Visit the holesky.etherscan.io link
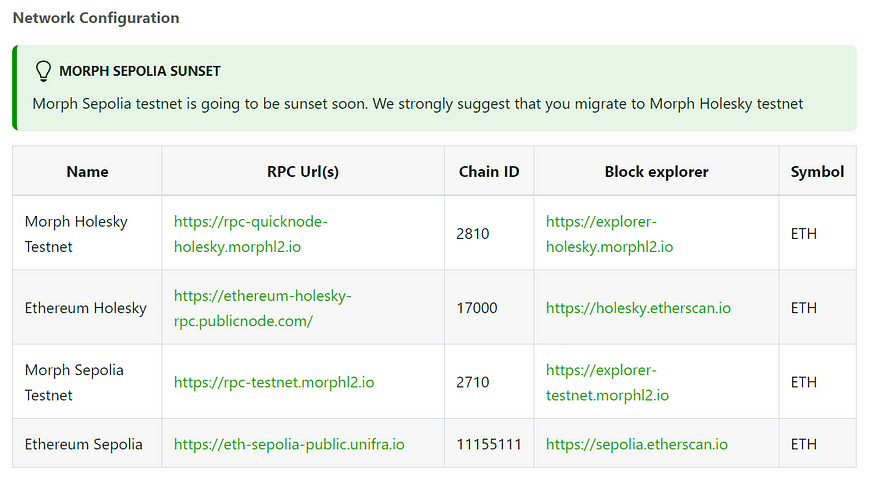The width and height of the screenshot is (875, 477). pyautogui.click(x=638, y=308)
